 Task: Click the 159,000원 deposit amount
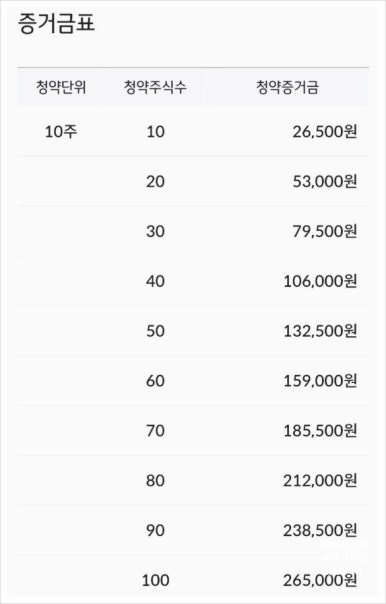320,381
